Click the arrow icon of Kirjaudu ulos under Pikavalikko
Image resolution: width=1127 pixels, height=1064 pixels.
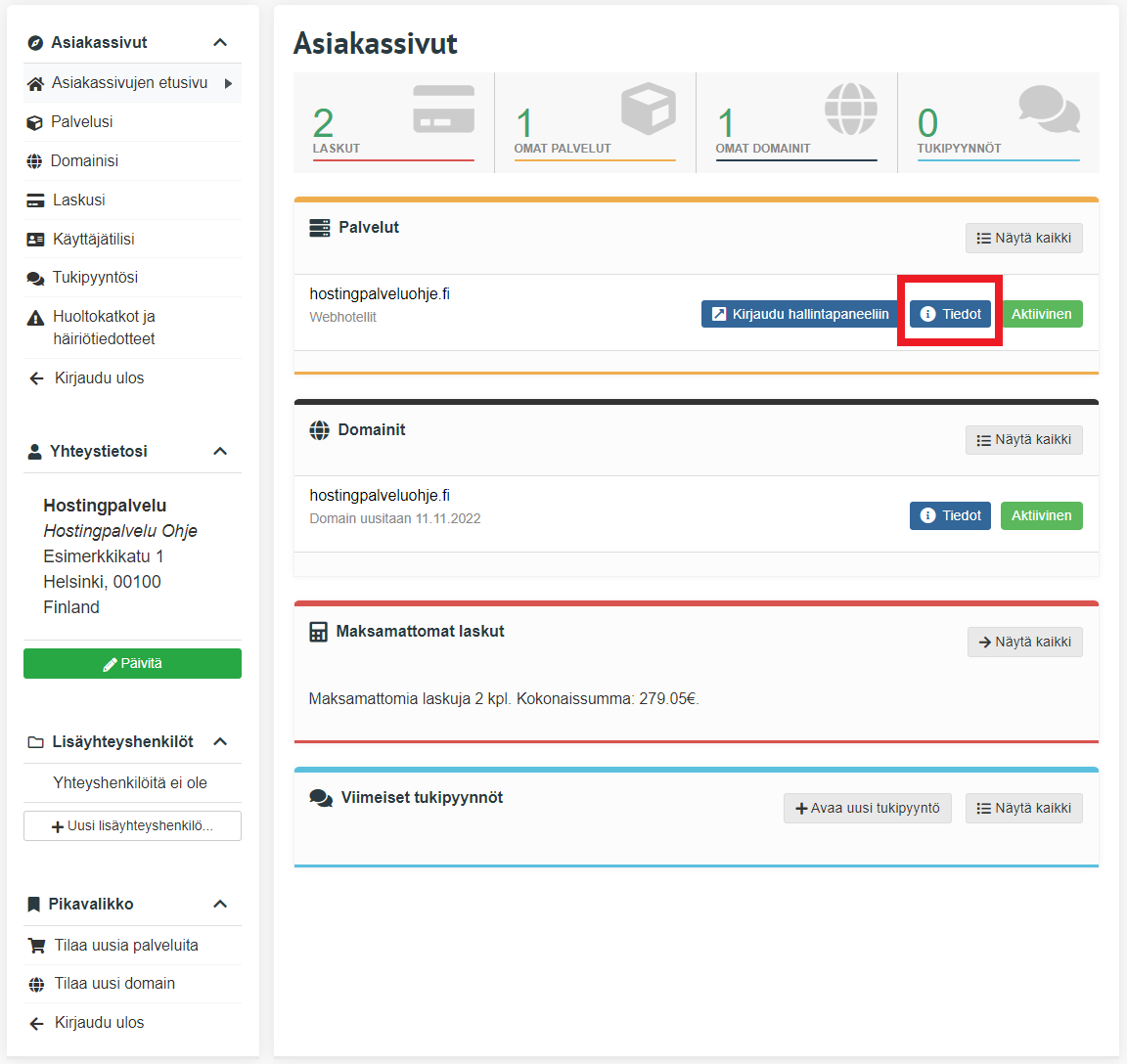click(36, 1023)
